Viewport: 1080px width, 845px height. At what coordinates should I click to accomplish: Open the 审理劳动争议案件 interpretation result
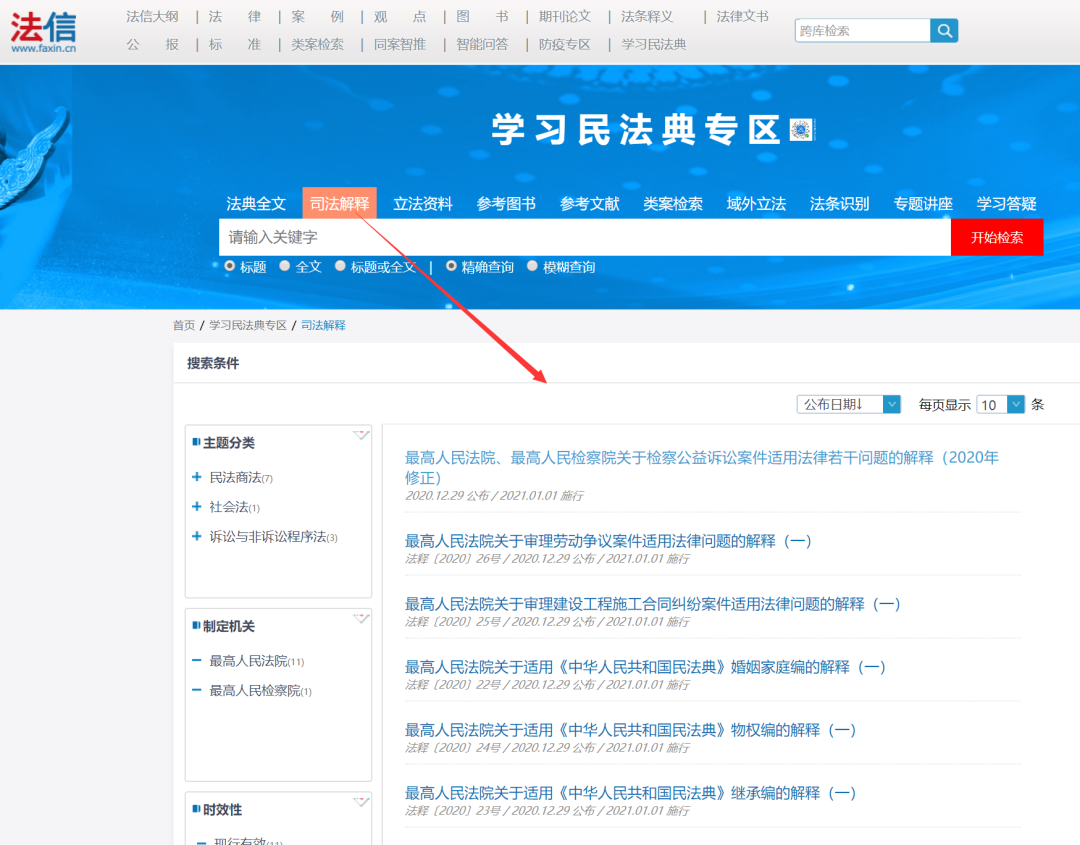coord(608,541)
